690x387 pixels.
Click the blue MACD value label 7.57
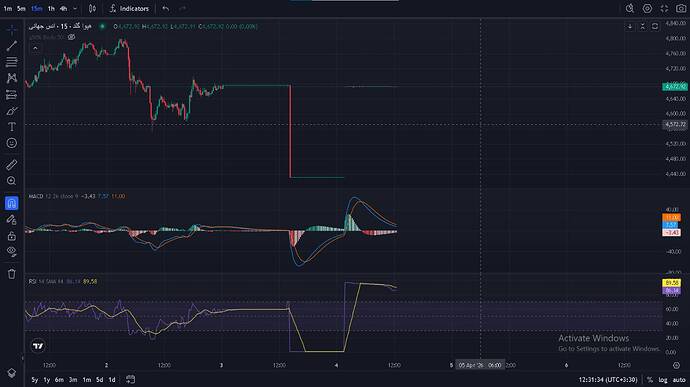[x=672, y=225]
